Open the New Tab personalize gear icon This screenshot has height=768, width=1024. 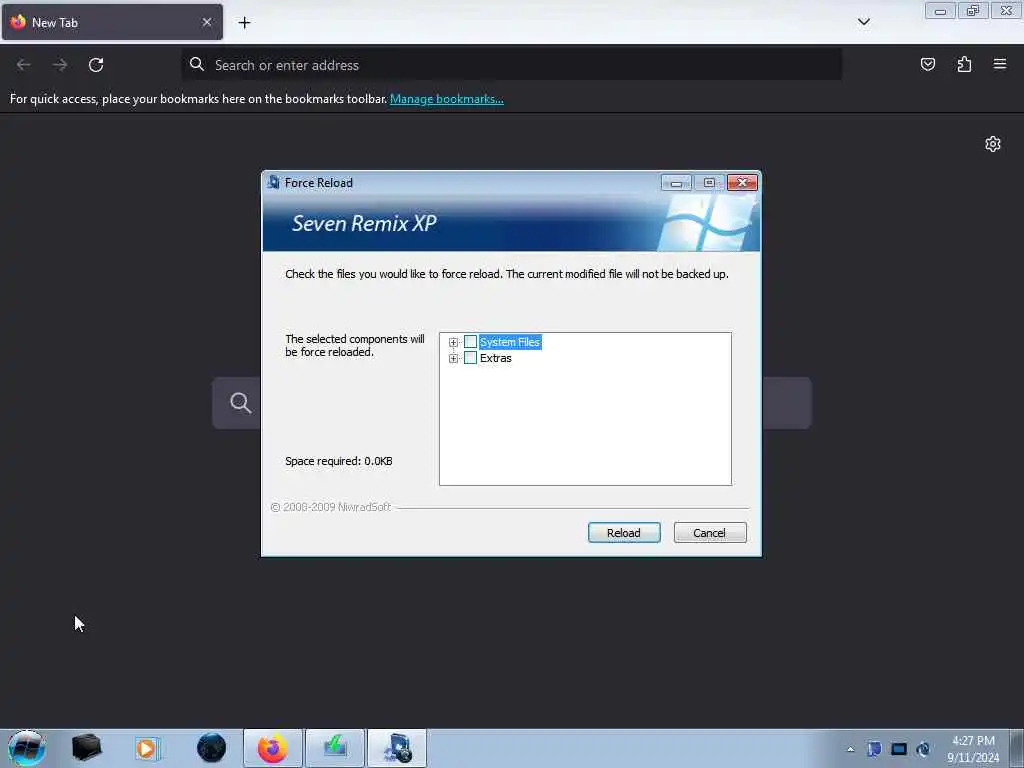993,144
